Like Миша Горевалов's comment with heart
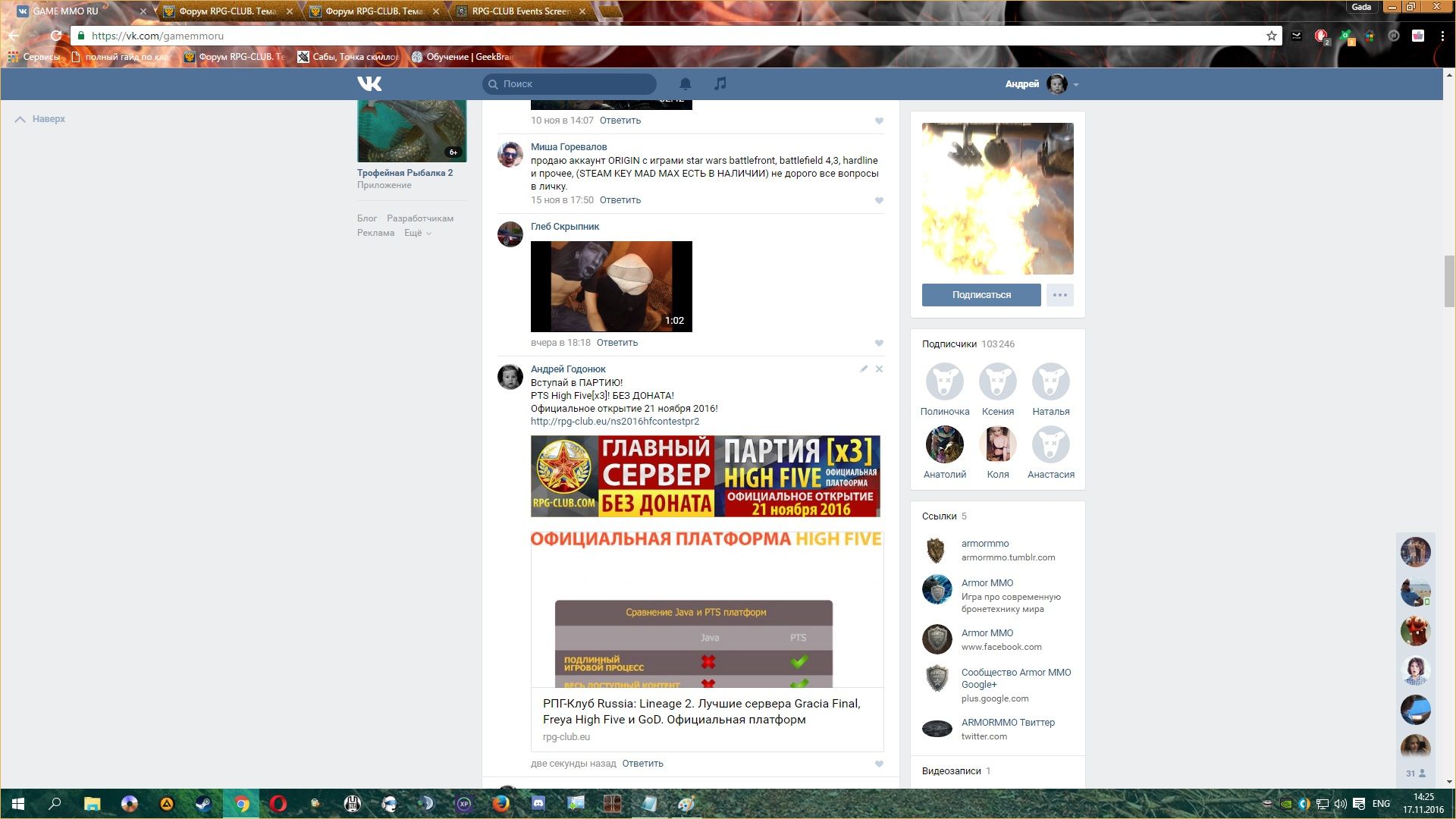The height and width of the screenshot is (819, 1456). click(879, 200)
